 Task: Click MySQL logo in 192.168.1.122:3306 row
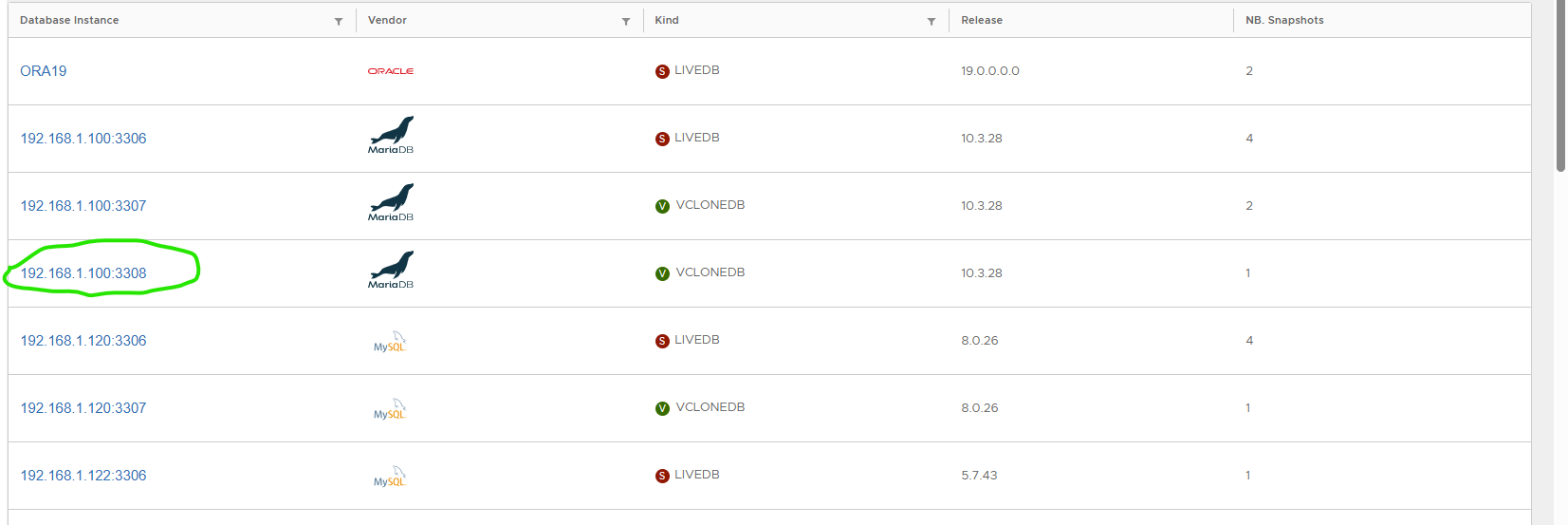click(x=390, y=477)
